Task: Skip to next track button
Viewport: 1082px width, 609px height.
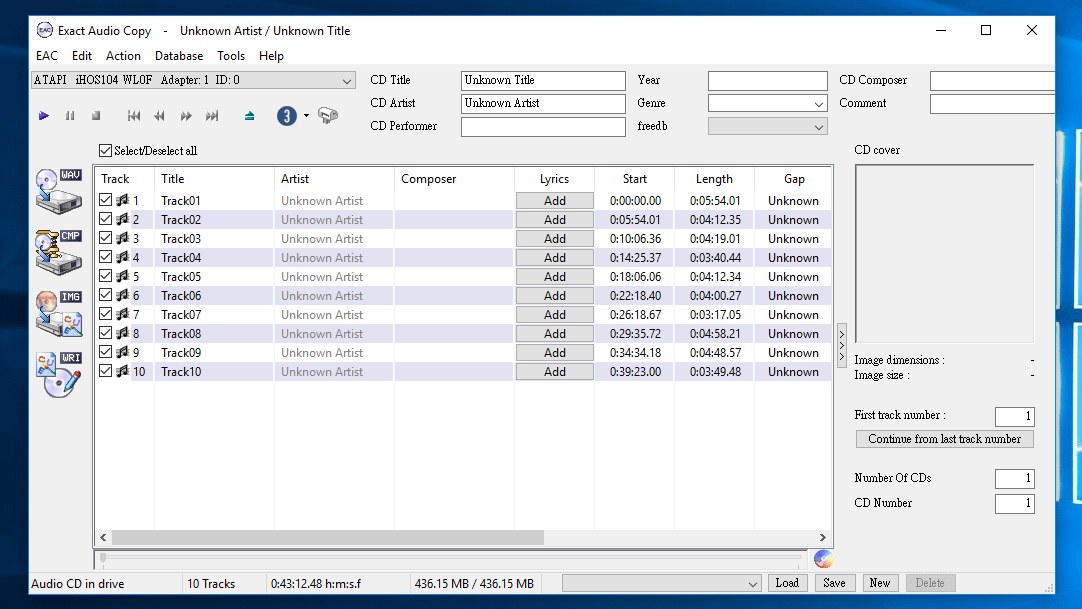Action: tap(212, 116)
